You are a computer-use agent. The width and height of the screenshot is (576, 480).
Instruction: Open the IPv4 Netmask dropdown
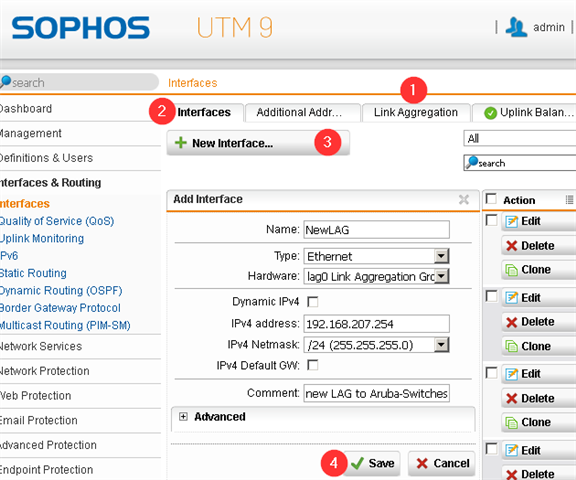(x=376, y=345)
